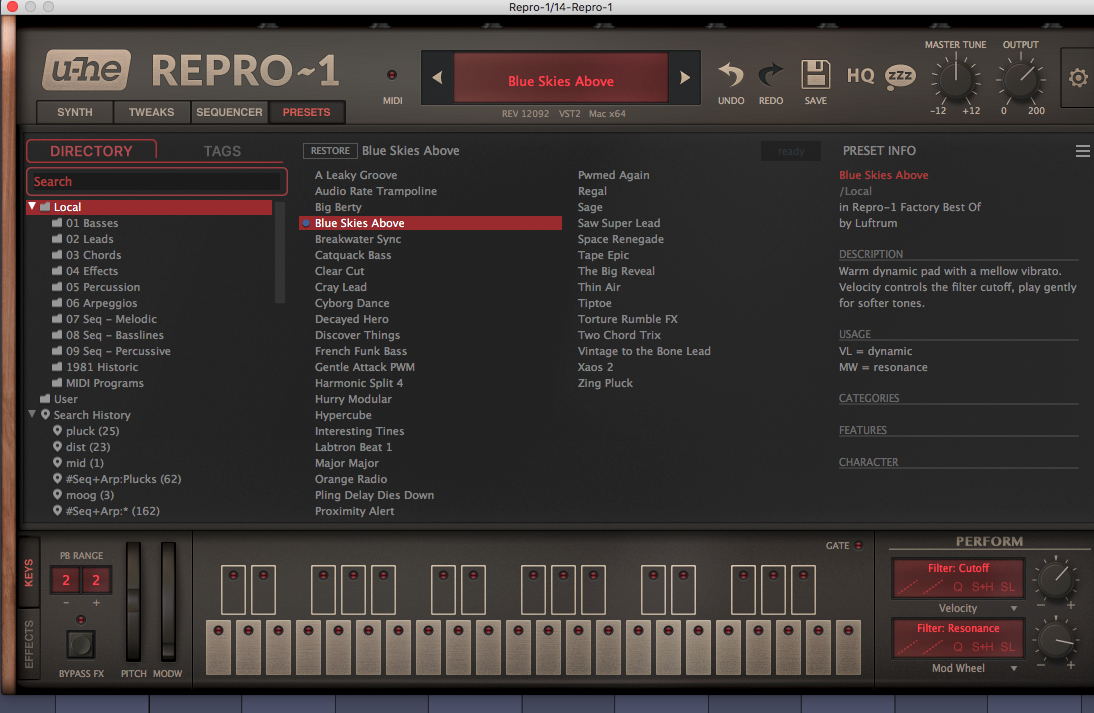Open the 04 Effects folder
This screenshot has height=713, width=1094.
(91, 271)
